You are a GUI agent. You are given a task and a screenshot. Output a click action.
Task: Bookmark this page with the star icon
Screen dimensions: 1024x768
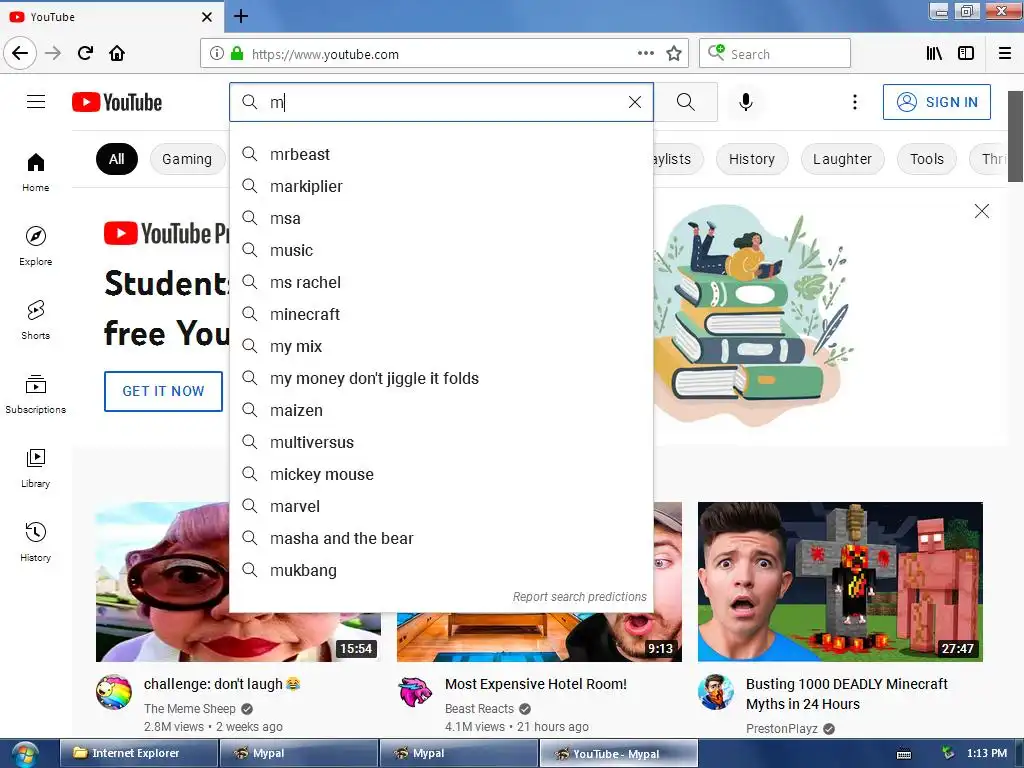click(x=674, y=54)
